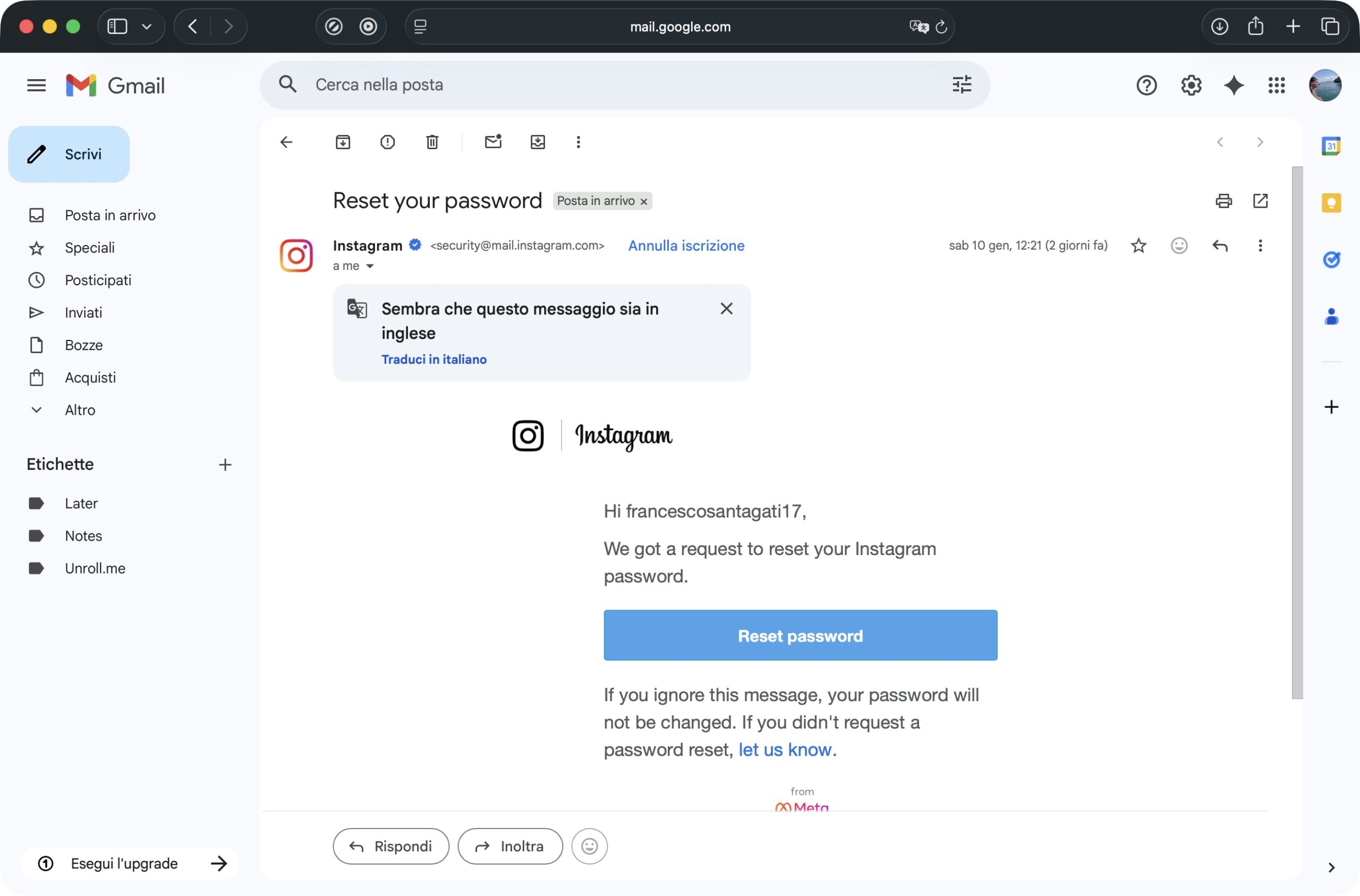
Task: Click the reply arrow icon in header
Action: point(1219,246)
